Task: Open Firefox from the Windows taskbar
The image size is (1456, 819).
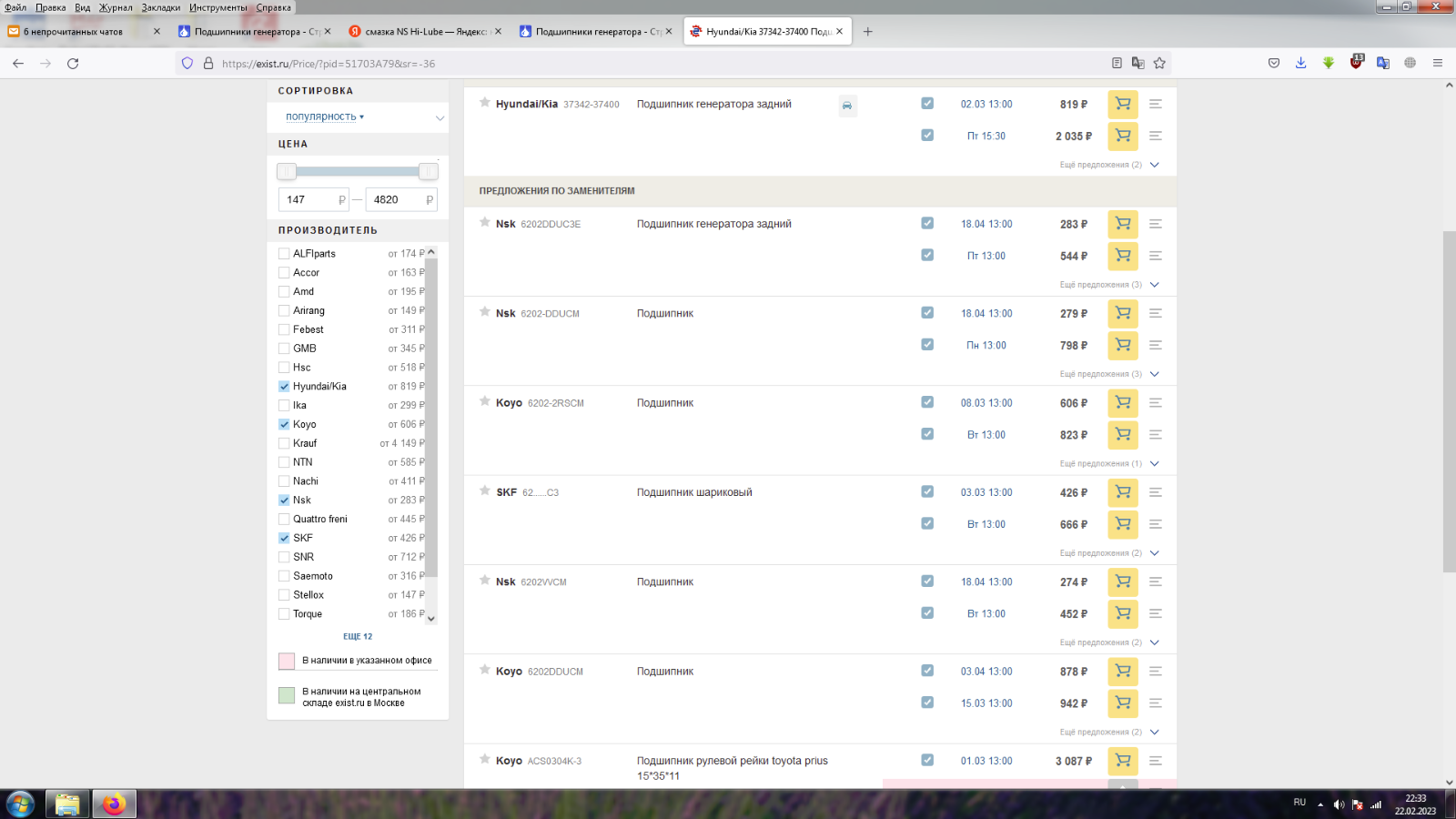Action: pos(114,804)
